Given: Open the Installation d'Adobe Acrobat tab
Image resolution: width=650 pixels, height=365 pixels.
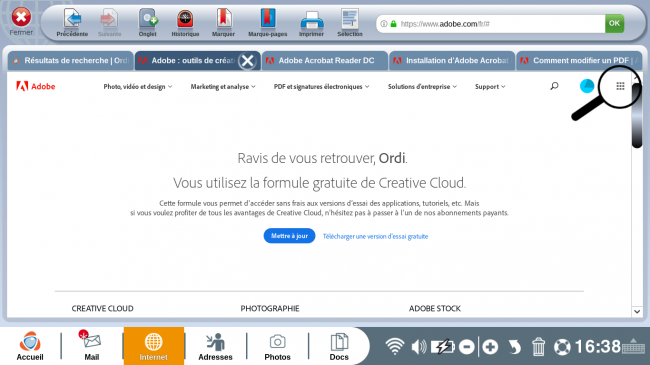Looking at the screenshot, I should (x=452, y=61).
